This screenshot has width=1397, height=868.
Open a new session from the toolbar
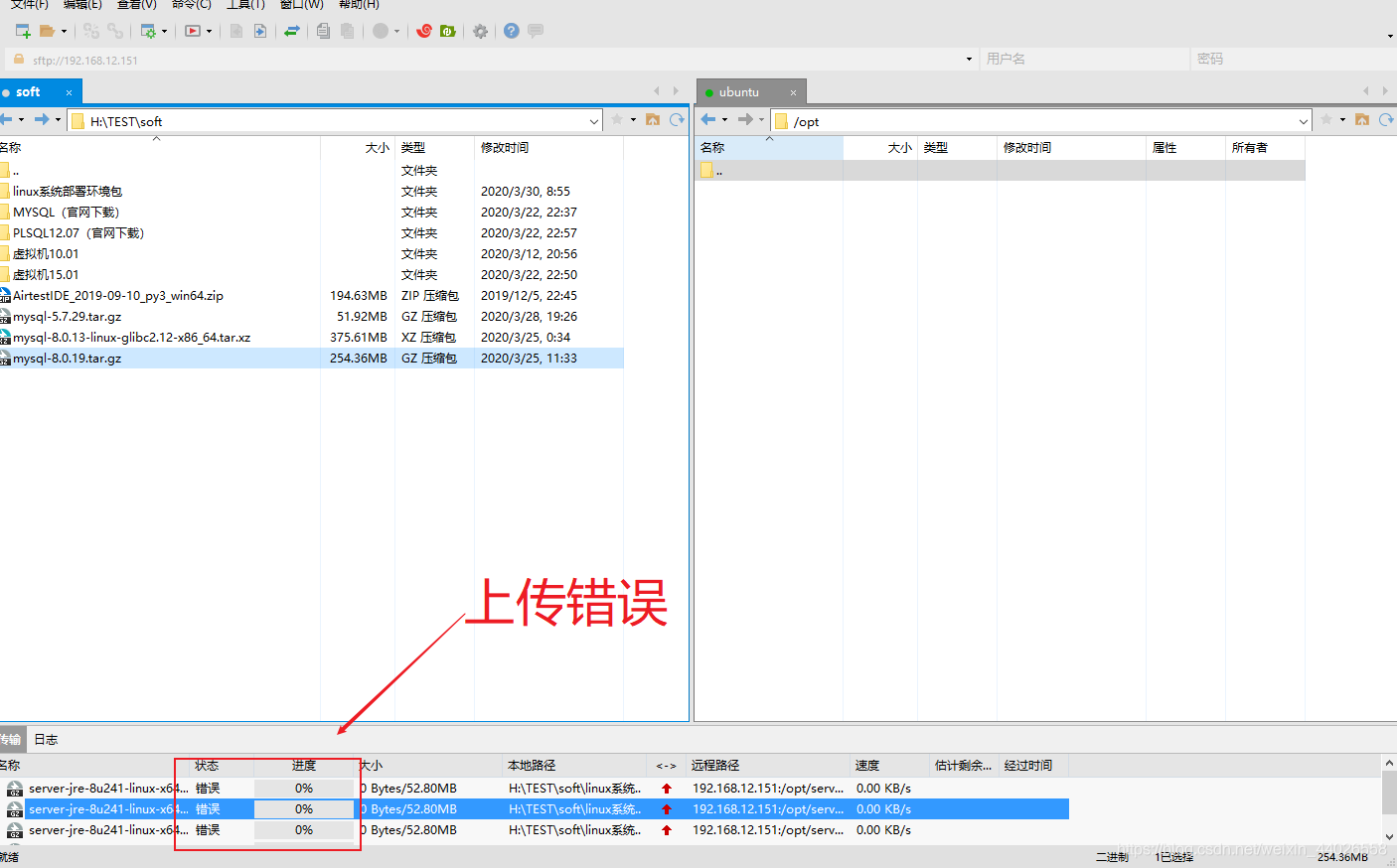click(x=23, y=31)
